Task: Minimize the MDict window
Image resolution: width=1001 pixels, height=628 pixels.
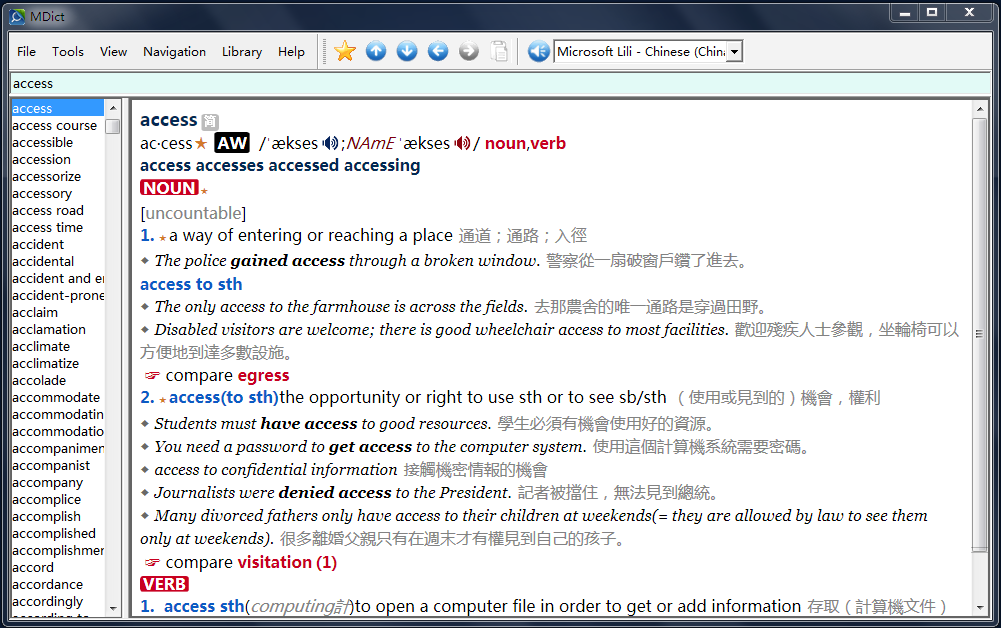Action: [x=905, y=13]
